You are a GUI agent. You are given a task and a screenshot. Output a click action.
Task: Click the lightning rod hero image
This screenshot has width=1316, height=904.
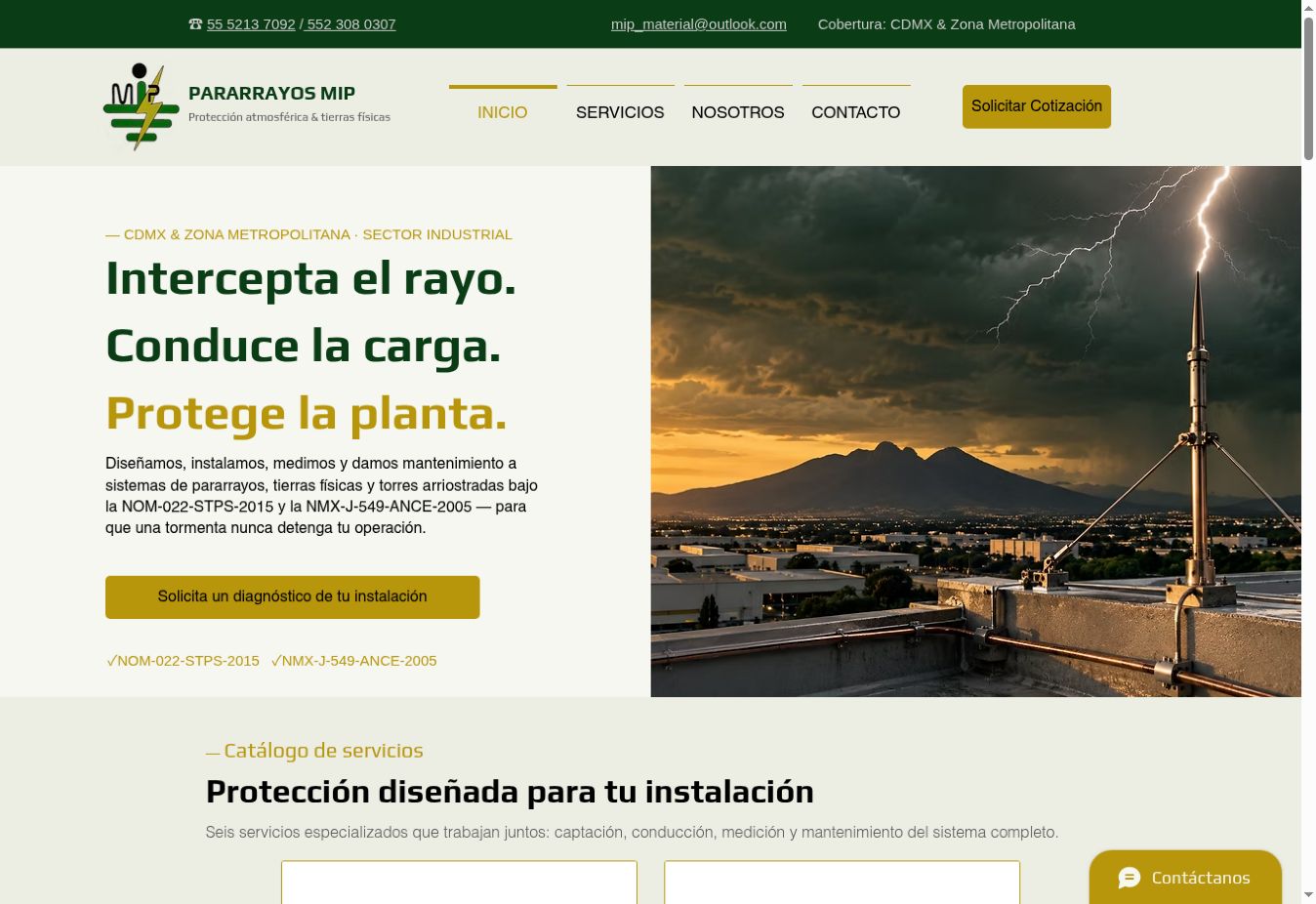pos(975,431)
